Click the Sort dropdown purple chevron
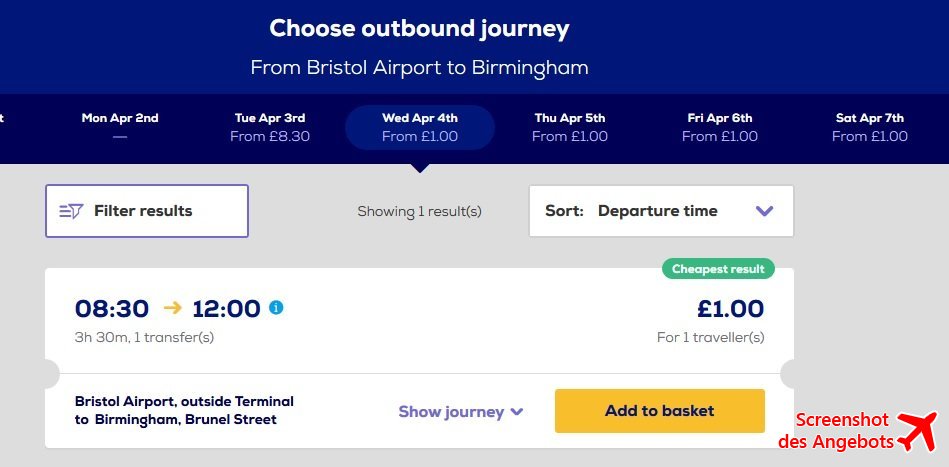The height and width of the screenshot is (467, 949). (764, 211)
